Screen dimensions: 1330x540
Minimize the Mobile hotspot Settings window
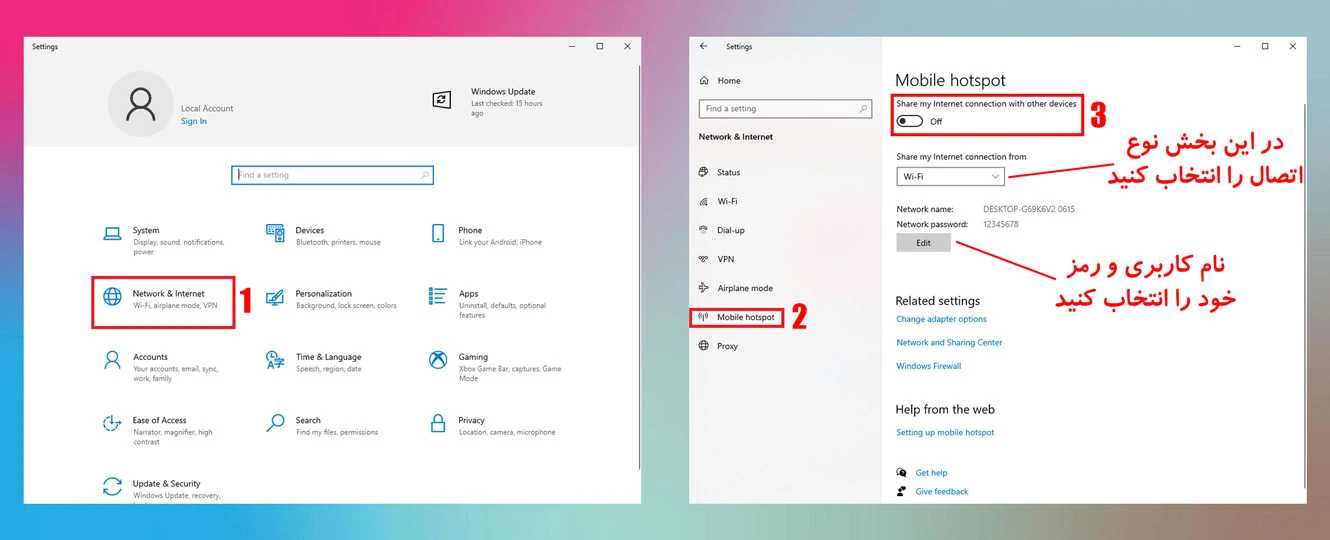[x=1236, y=46]
